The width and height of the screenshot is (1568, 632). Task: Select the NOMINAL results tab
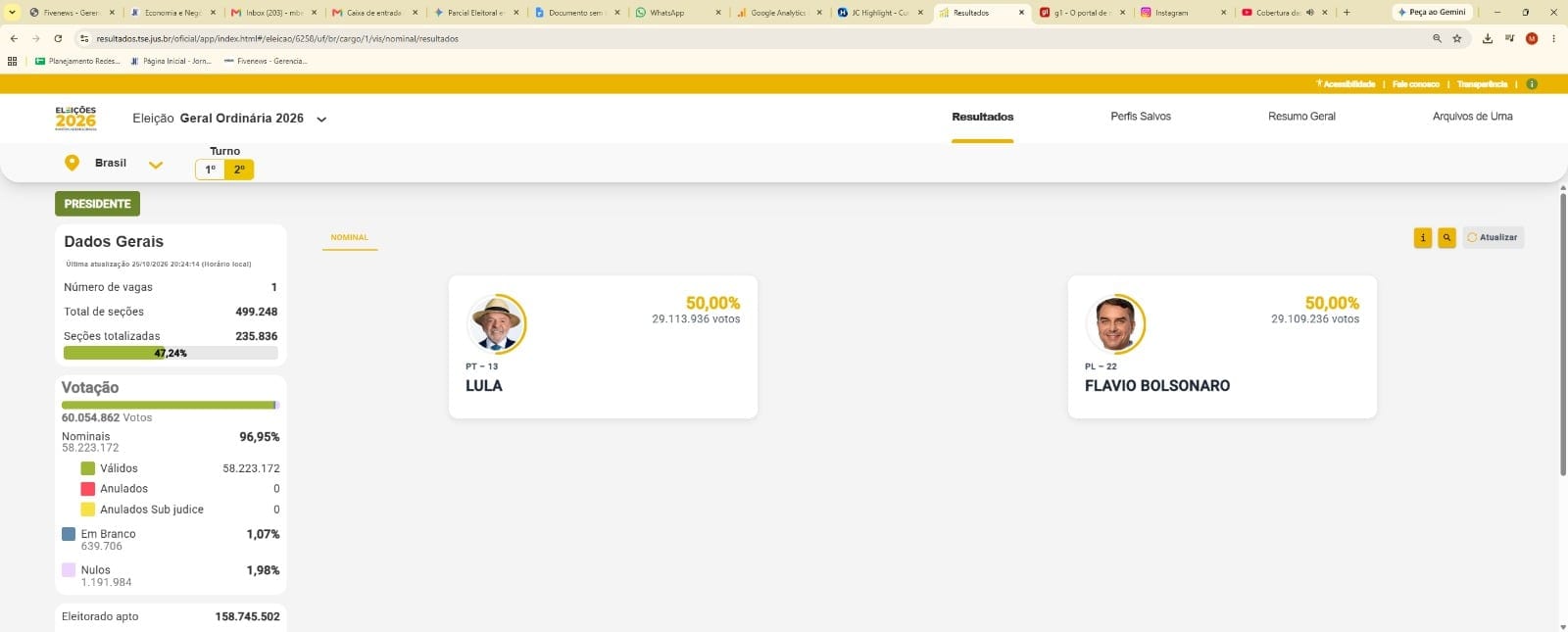350,238
